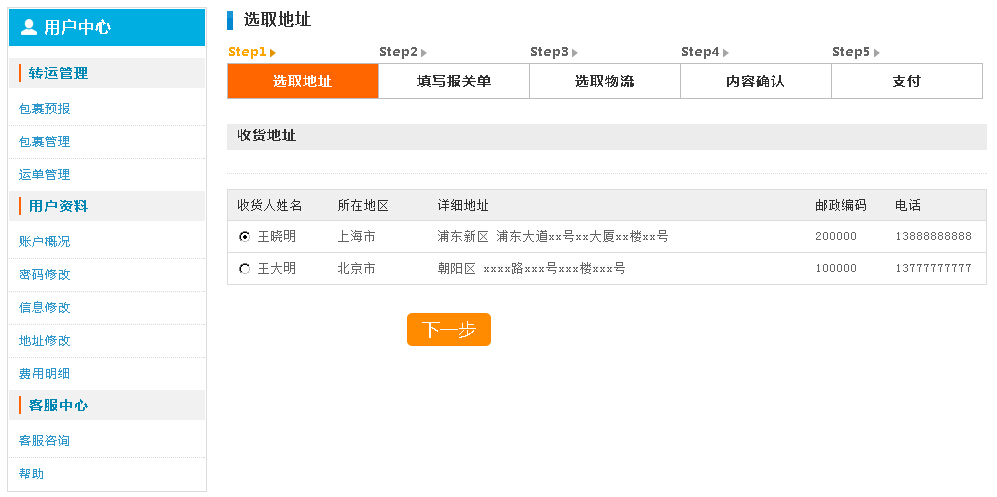997x497 pixels.
Task: Open the 选取地址 step tab
Action: pyautogui.click(x=303, y=81)
